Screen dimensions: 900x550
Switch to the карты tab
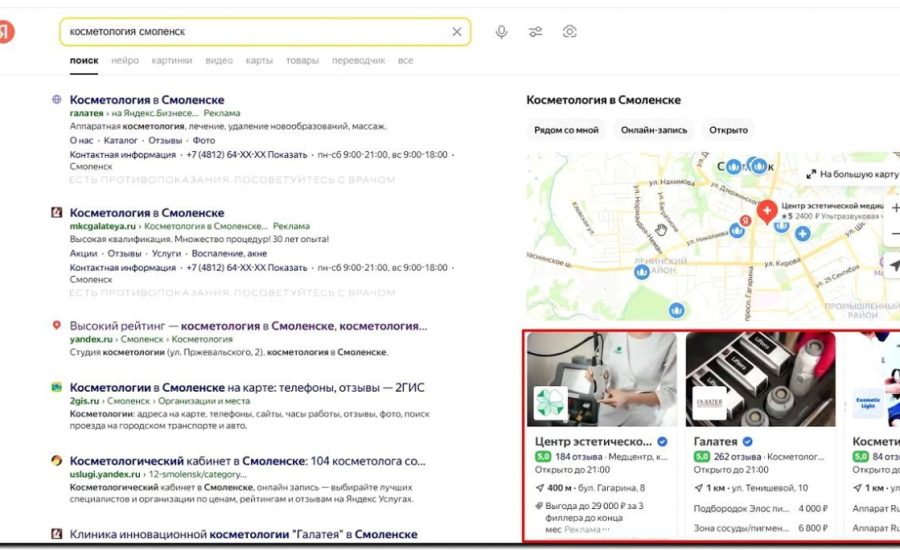coord(259,60)
